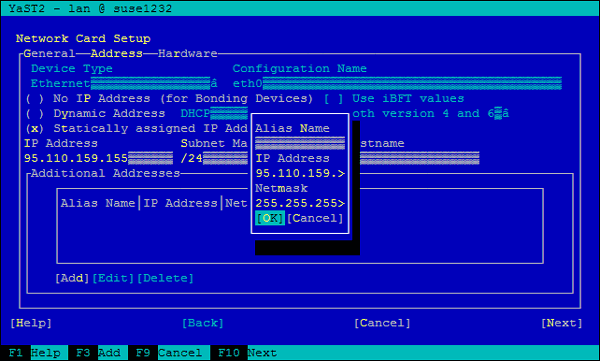Open the Device Type Ethernet dropdown
Screen dimensions: 600x361
pos(124,83)
